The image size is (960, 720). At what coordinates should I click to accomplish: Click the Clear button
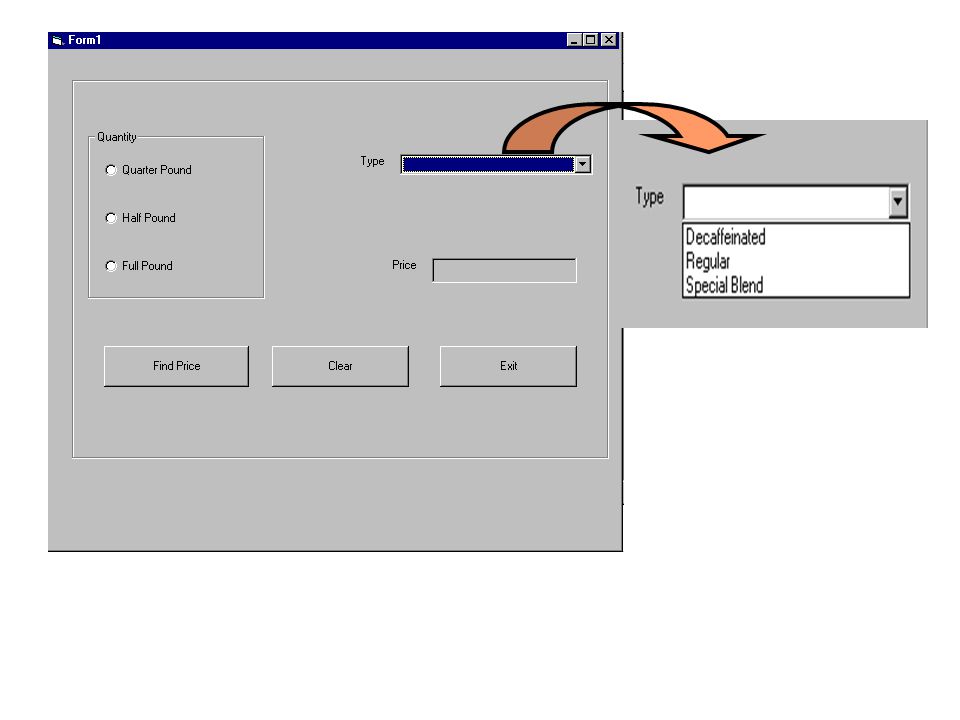click(x=340, y=366)
